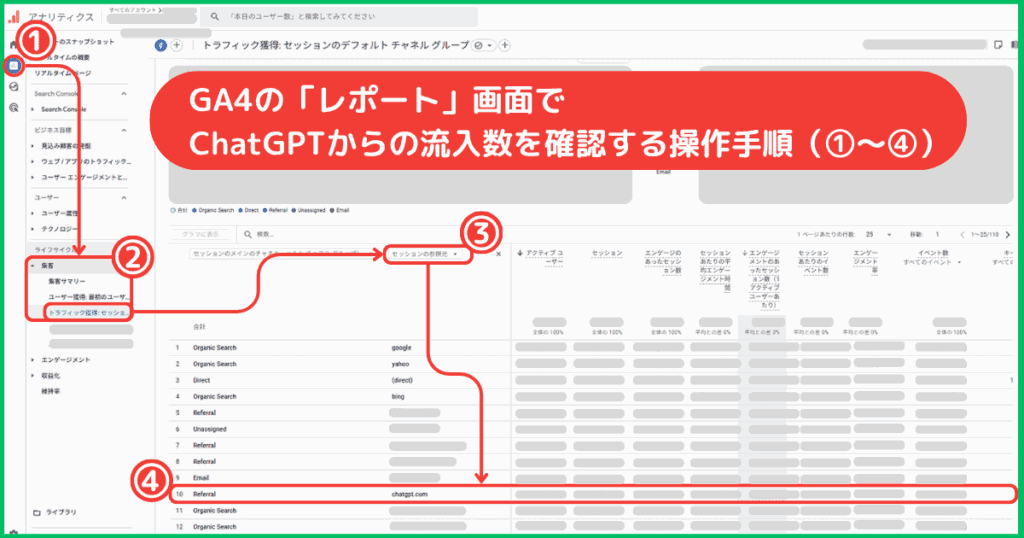Expand ユーザー エンゲージメント item

(x=33, y=178)
